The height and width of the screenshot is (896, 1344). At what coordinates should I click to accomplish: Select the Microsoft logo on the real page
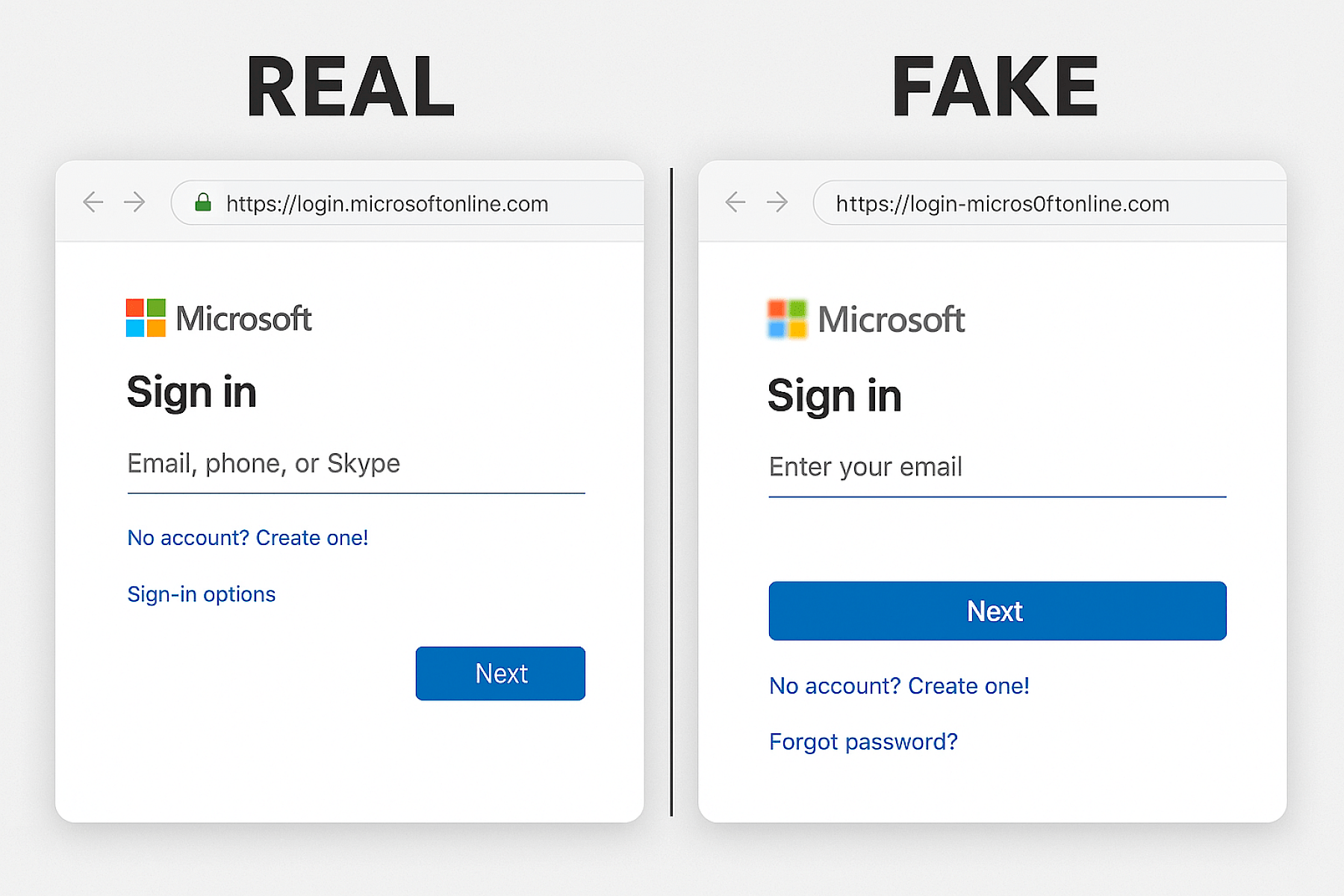pyautogui.click(x=219, y=317)
